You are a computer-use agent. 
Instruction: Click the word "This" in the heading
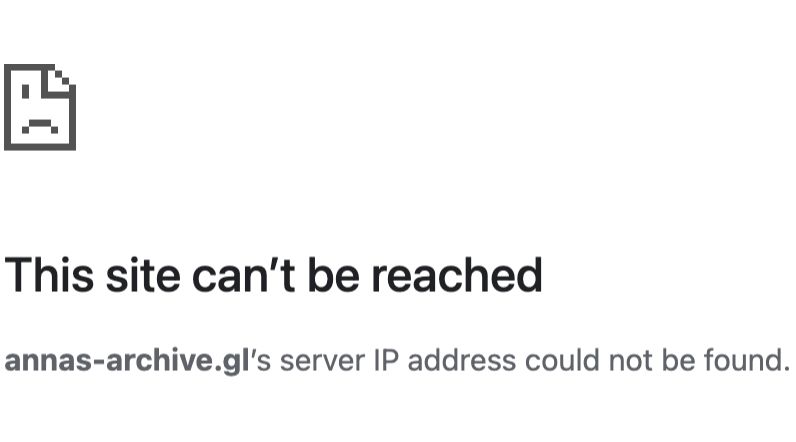click(49, 275)
